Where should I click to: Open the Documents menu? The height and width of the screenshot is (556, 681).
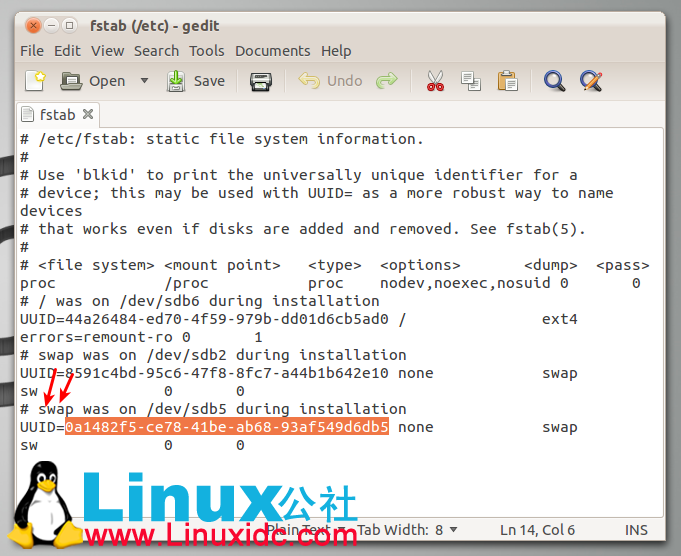[x=272, y=51]
